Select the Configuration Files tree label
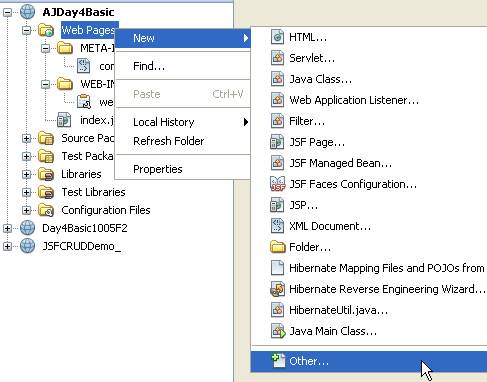Image resolution: width=487 pixels, height=382 pixels. click(106, 210)
